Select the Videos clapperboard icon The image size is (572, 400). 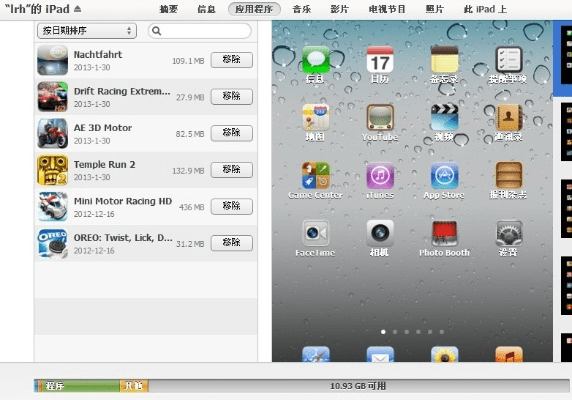click(x=444, y=117)
